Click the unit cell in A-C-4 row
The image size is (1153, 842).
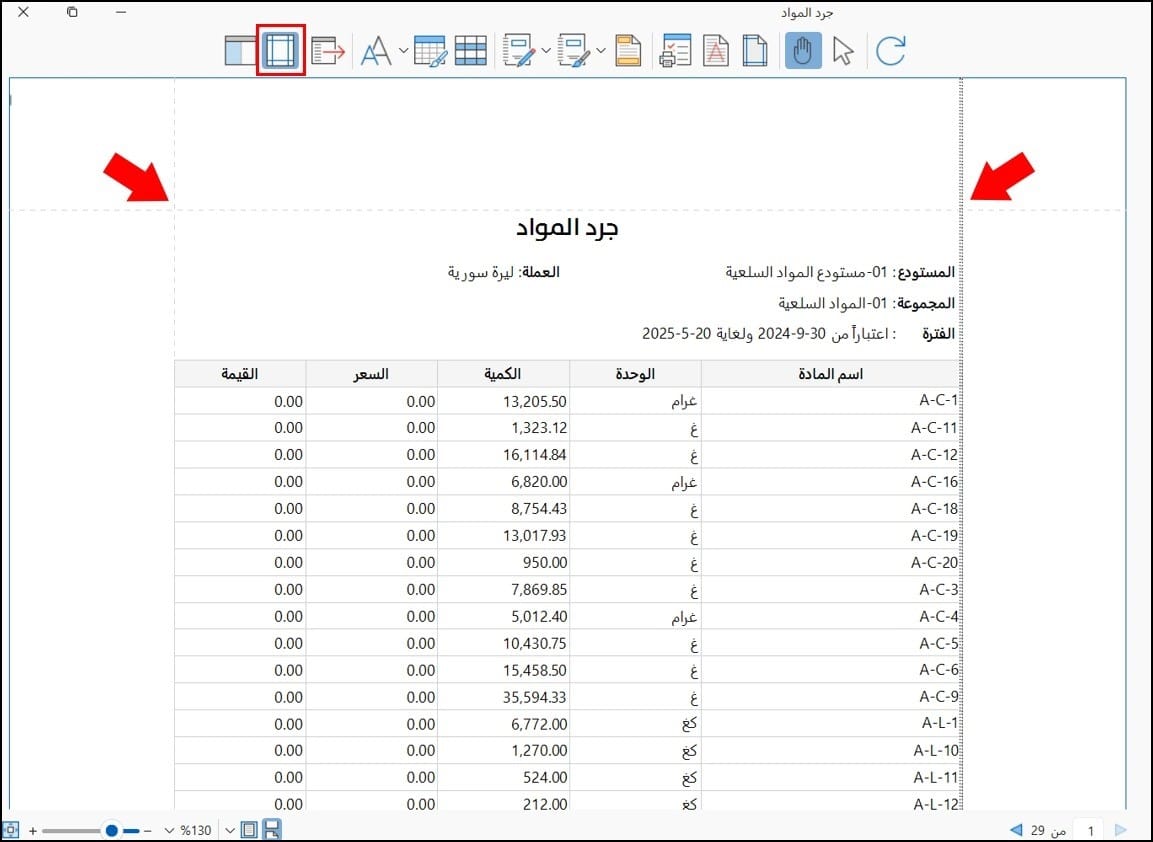click(x=635, y=616)
